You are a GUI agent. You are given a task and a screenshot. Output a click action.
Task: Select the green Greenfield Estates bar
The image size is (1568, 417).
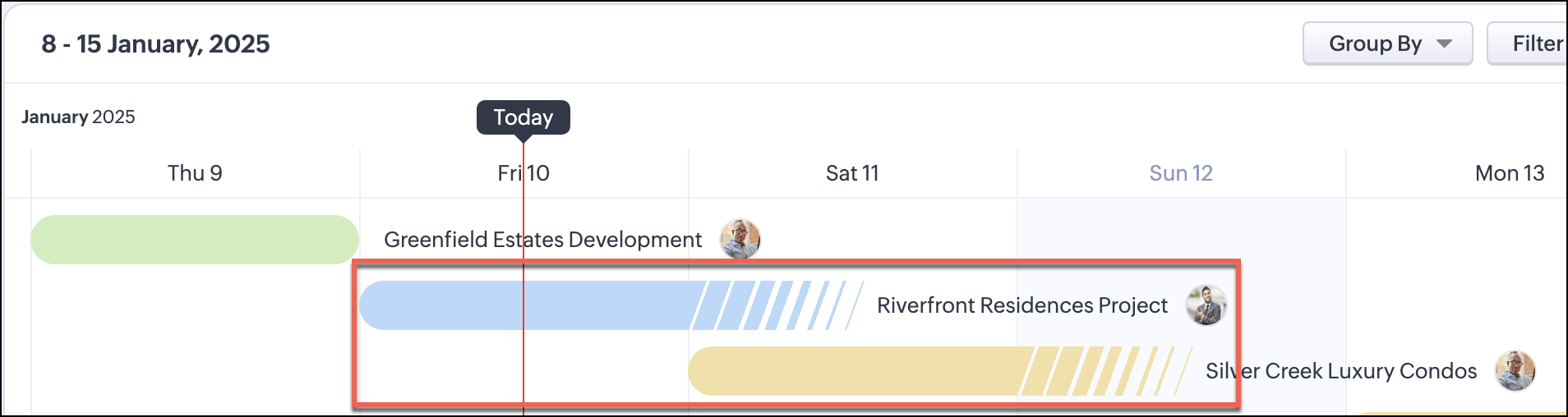[x=195, y=240]
